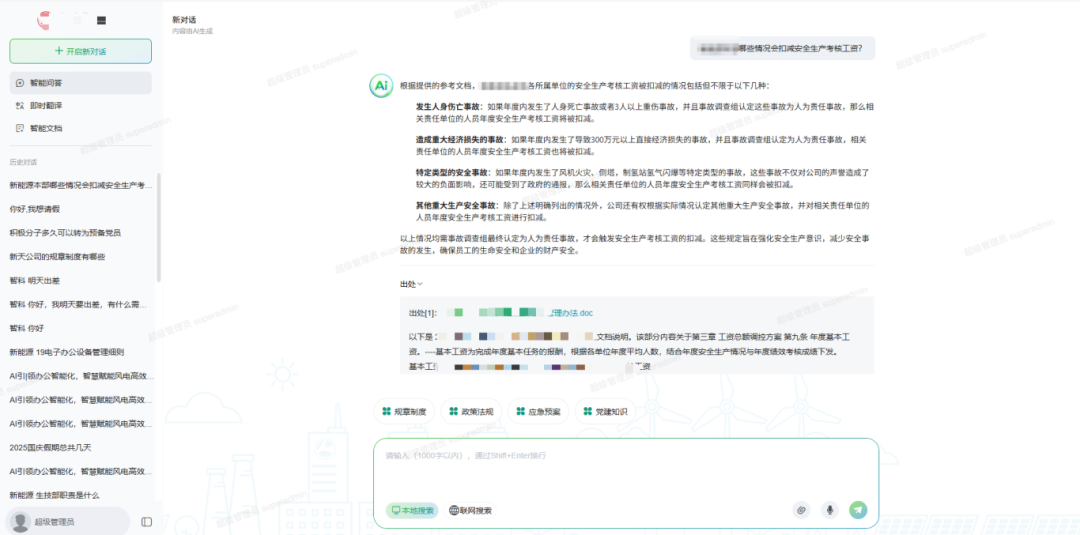The height and width of the screenshot is (535, 1080).
Task: Click the message input text field
Action: point(625,470)
